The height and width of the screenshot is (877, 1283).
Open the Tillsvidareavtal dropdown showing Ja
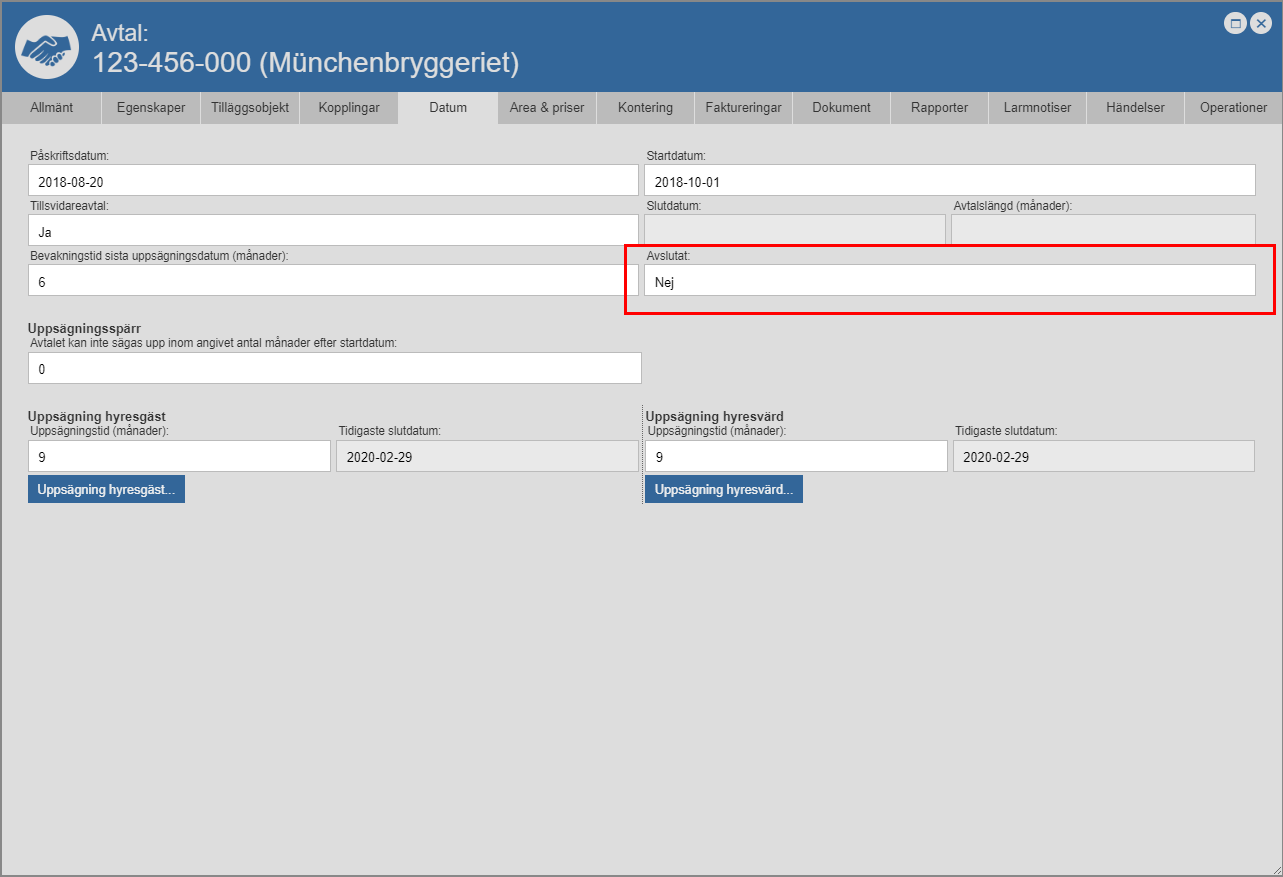[x=333, y=231]
